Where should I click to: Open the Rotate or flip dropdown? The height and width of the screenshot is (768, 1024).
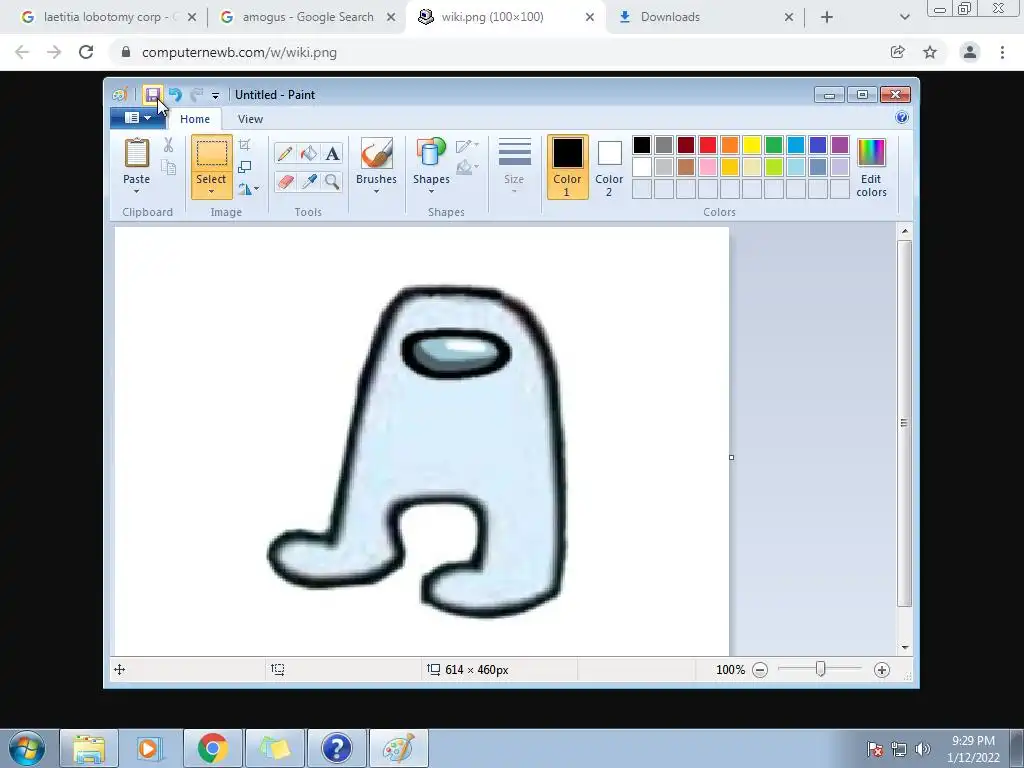[248, 189]
